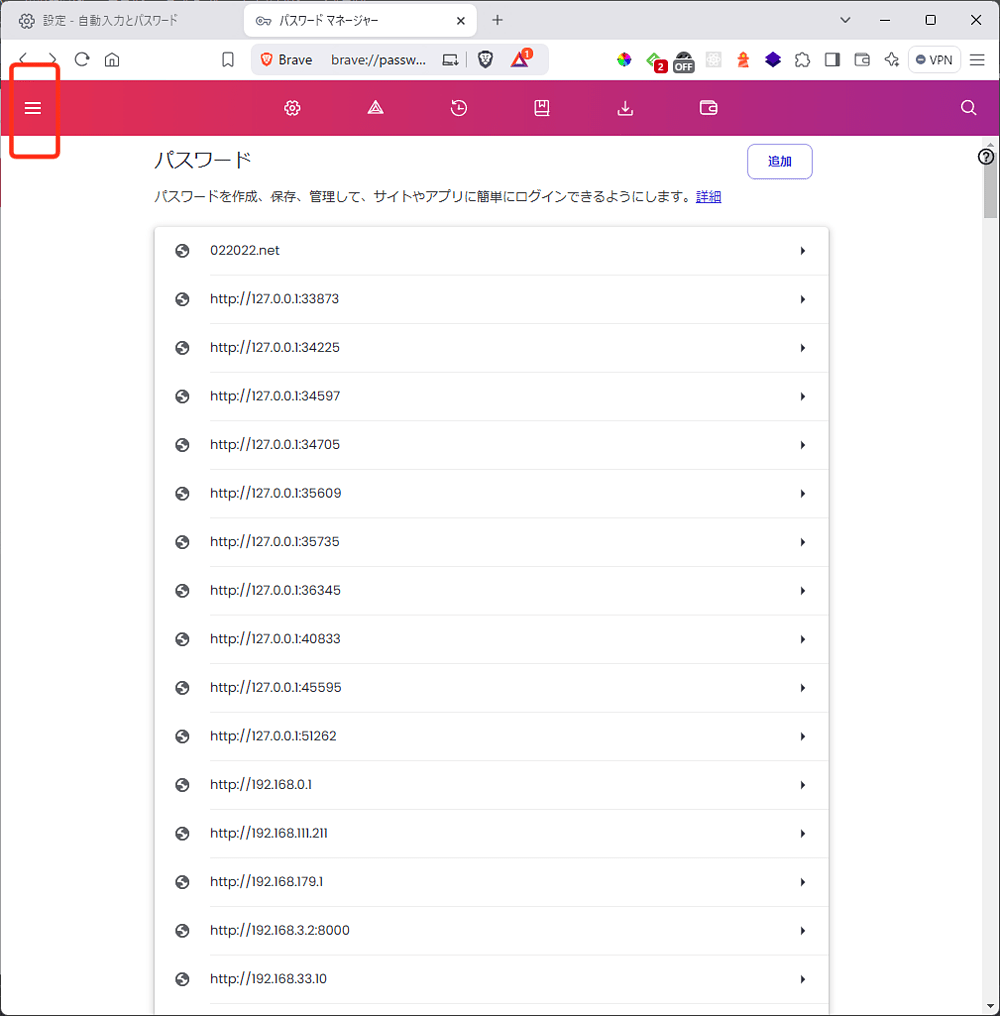
Task: Open Brave Rewards triangle icon in pink header
Action: coord(375,108)
